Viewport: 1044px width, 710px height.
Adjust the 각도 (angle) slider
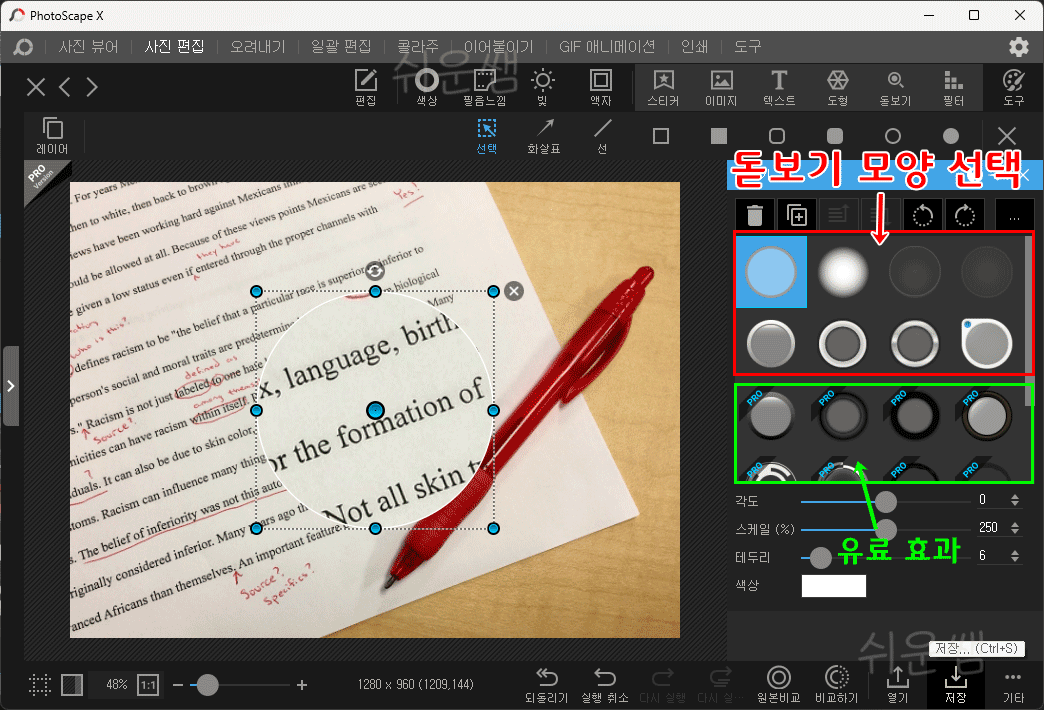(x=886, y=501)
